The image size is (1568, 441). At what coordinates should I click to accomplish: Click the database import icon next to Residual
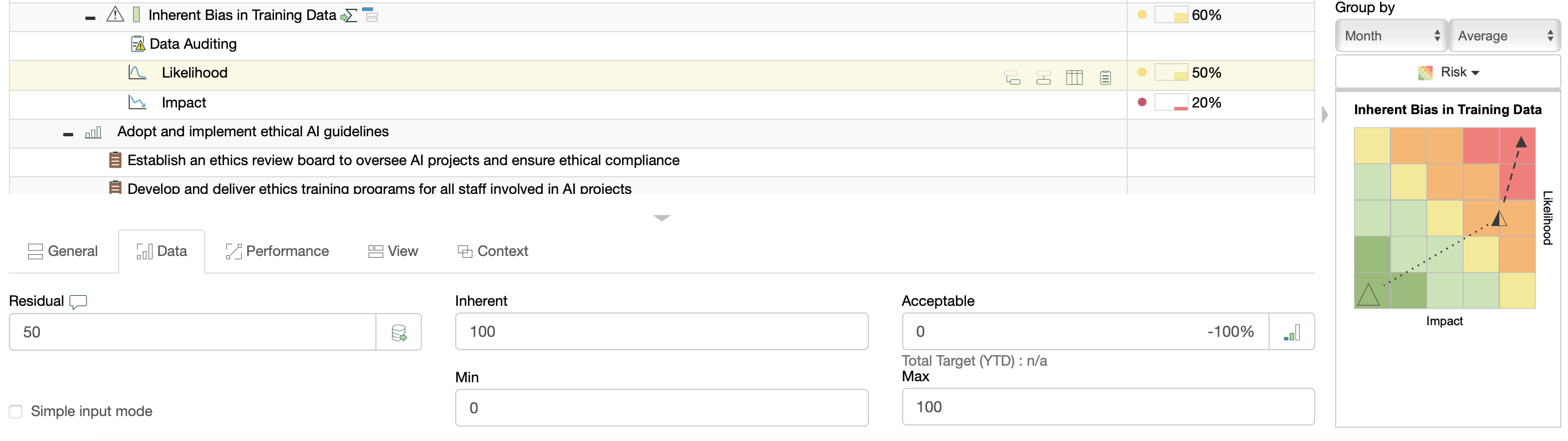tap(399, 333)
